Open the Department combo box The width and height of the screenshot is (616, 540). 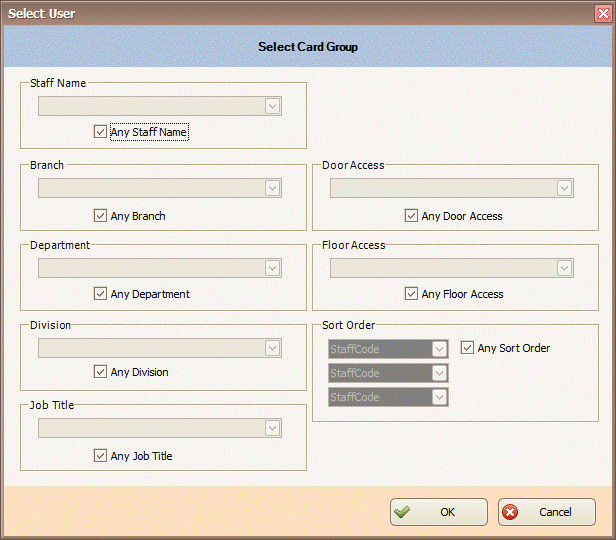point(272,268)
